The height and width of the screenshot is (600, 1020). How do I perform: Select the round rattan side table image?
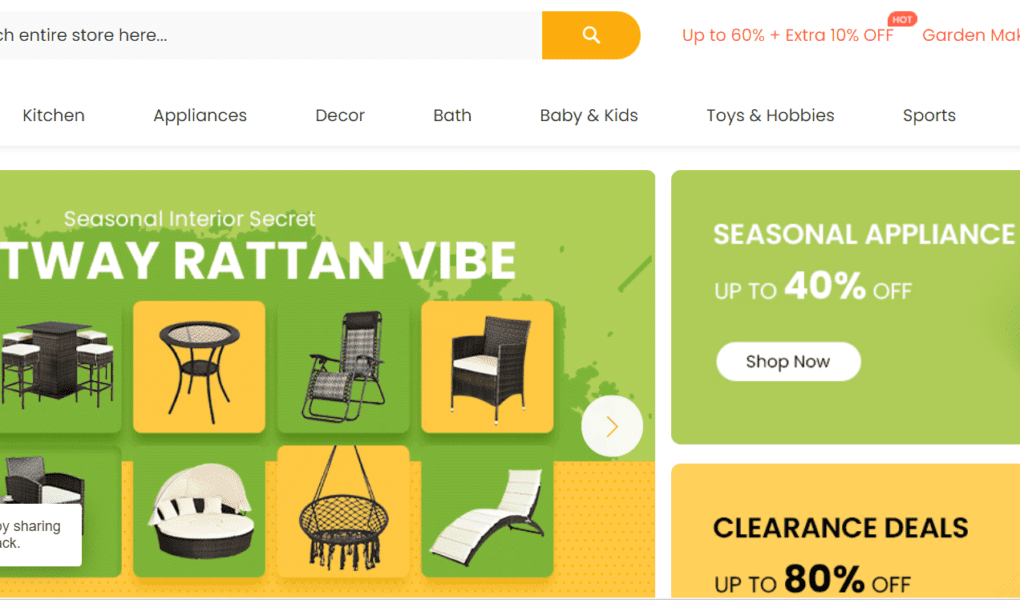[199, 367]
